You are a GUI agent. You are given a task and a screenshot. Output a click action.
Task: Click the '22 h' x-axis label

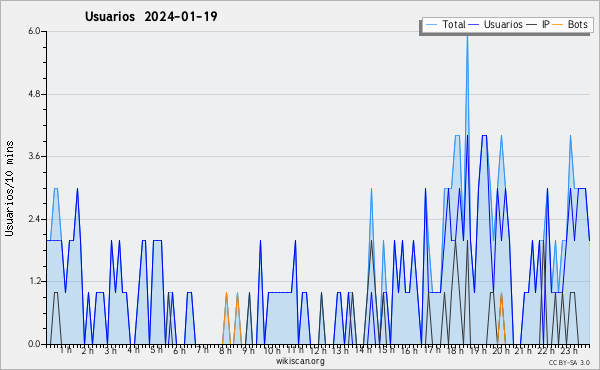coord(546,351)
